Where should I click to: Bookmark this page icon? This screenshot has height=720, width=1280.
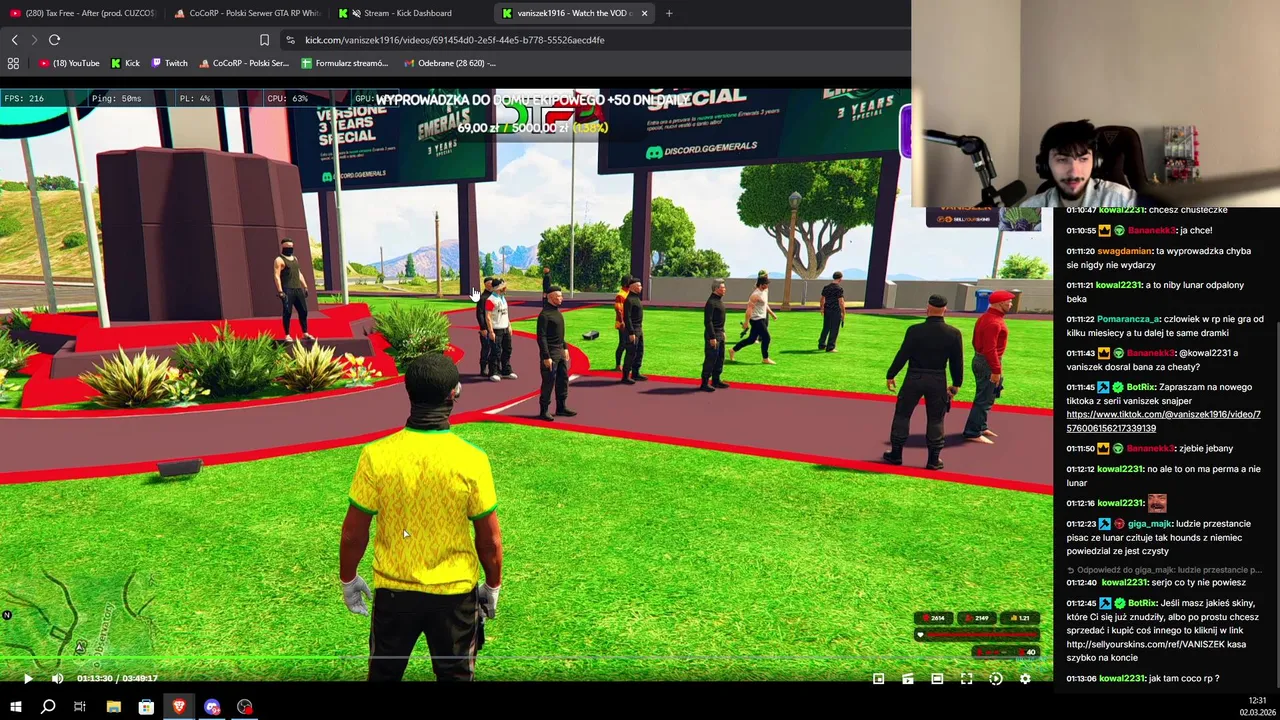point(264,40)
